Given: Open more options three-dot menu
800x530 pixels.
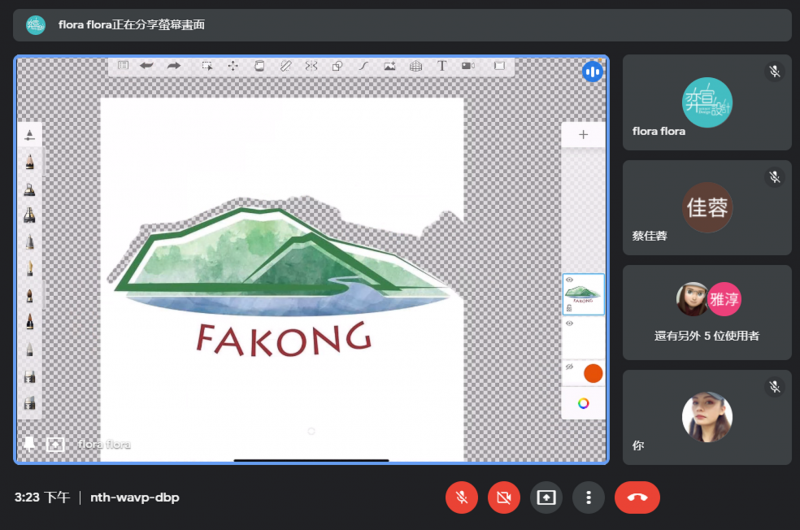Looking at the screenshot, I should [590, 497].
